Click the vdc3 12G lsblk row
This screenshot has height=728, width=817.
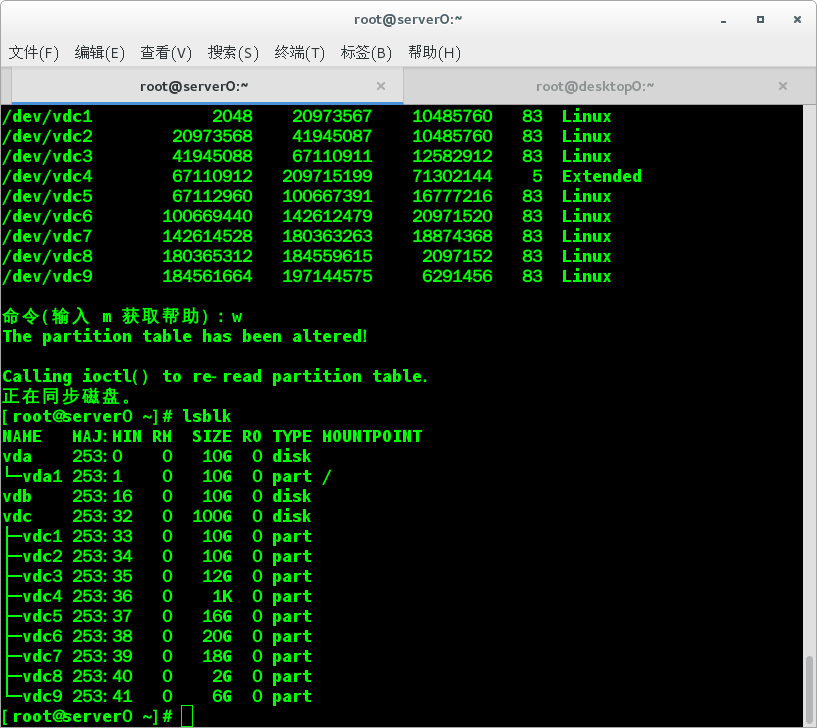tap(157, 576)
